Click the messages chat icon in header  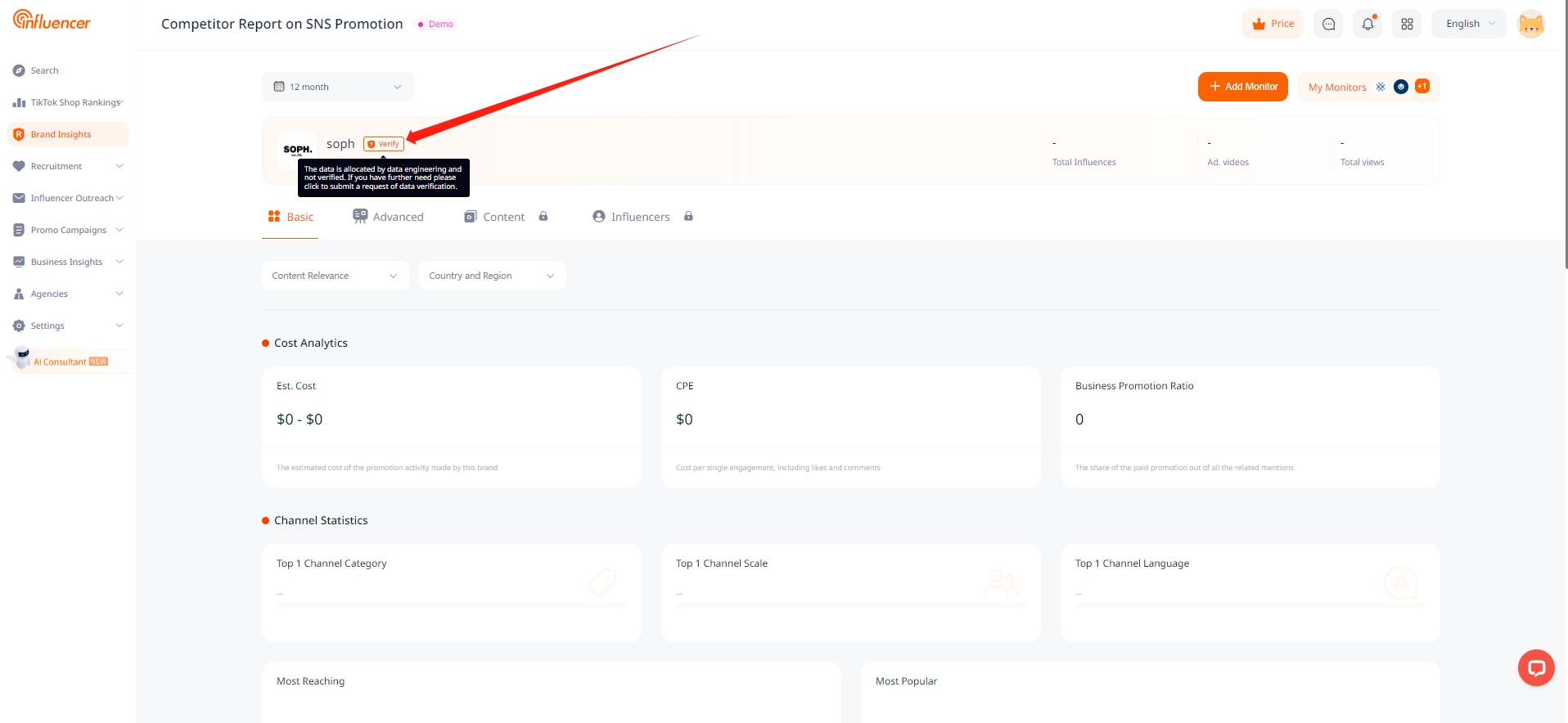[x=1328, y=24]
